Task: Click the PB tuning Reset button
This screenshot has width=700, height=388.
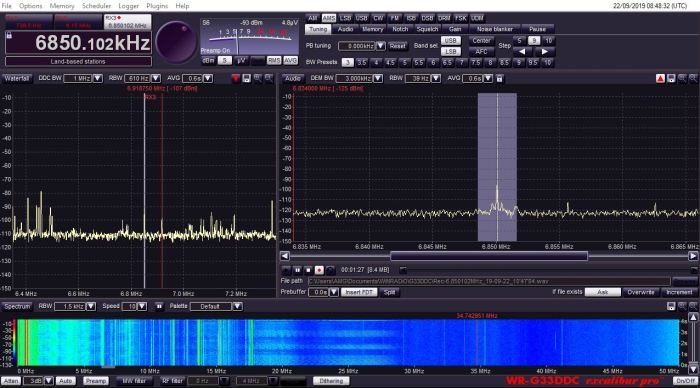Action: pyautogui.click(x=397, y=46)
